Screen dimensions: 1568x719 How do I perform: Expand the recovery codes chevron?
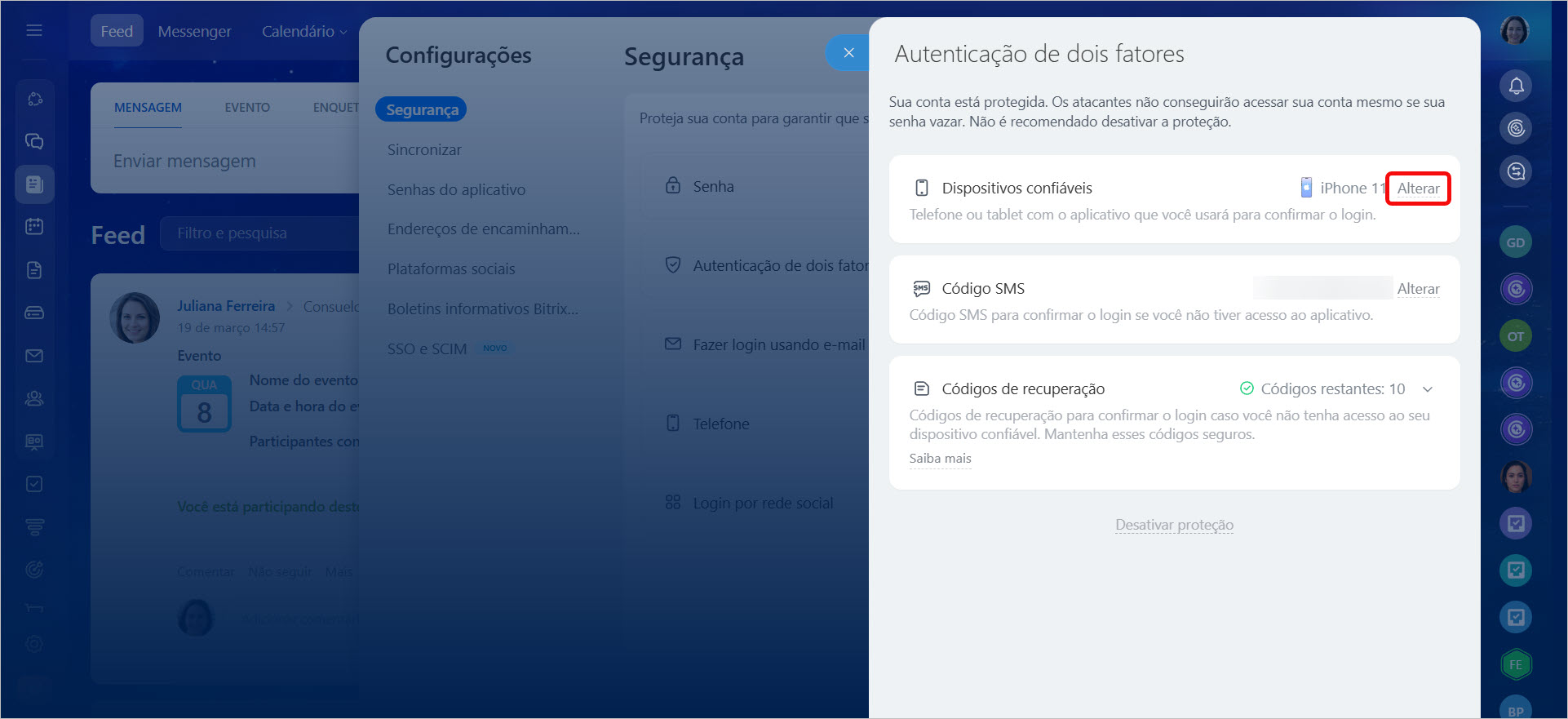1428,389
